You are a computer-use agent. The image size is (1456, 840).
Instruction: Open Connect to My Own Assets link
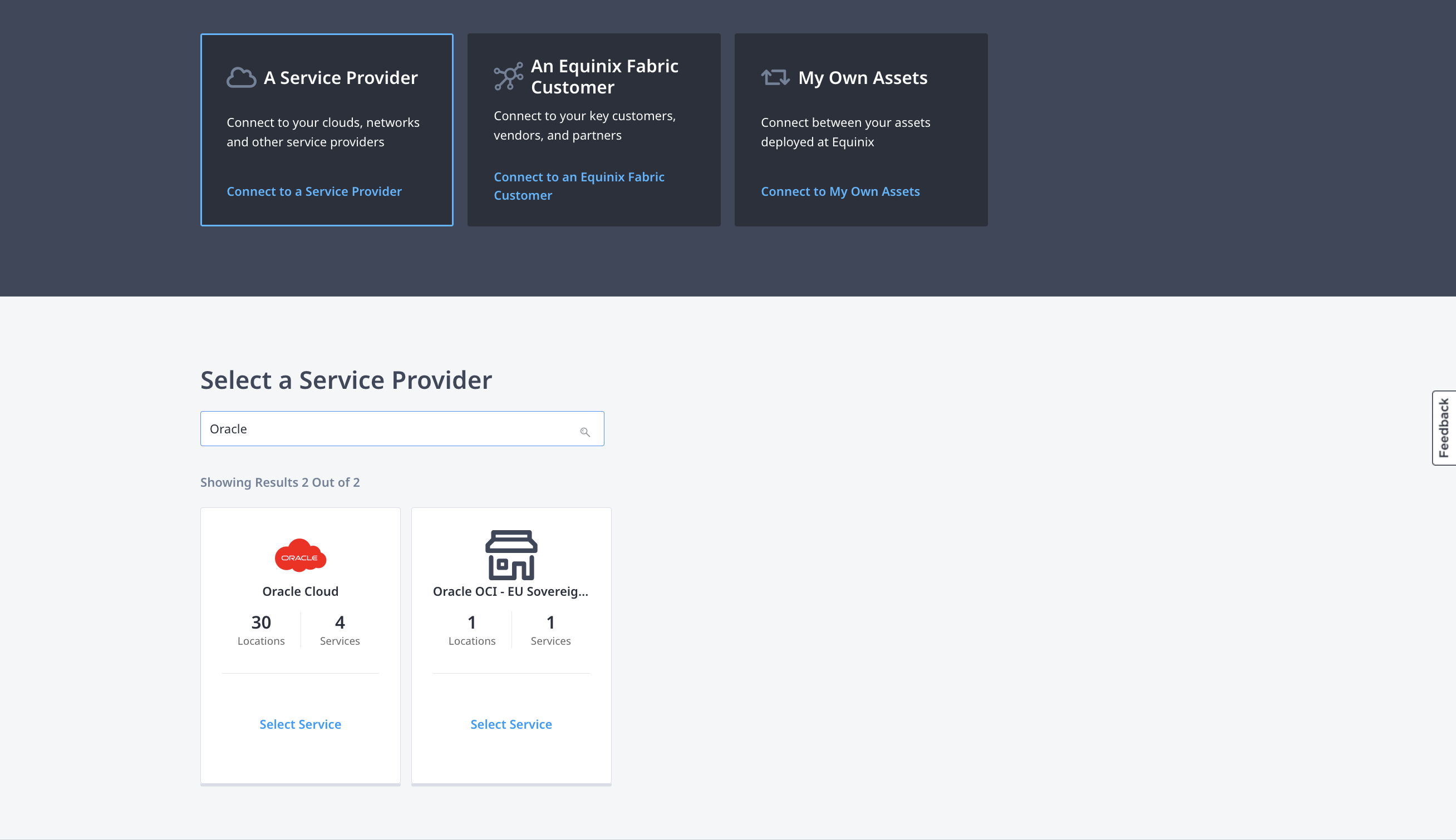pyautogui.click(x=840, y=191)
